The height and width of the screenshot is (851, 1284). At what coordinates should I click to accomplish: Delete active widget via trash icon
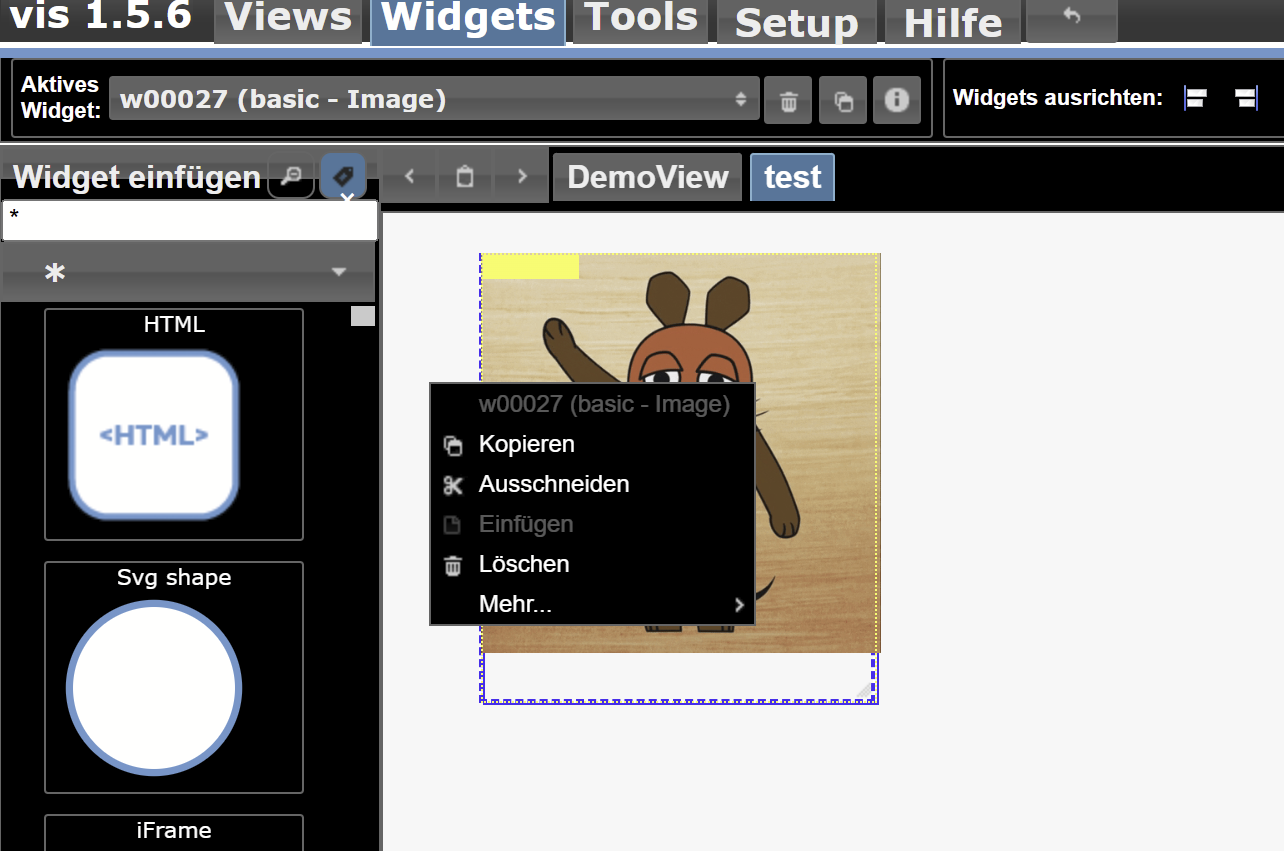point(788,100)
